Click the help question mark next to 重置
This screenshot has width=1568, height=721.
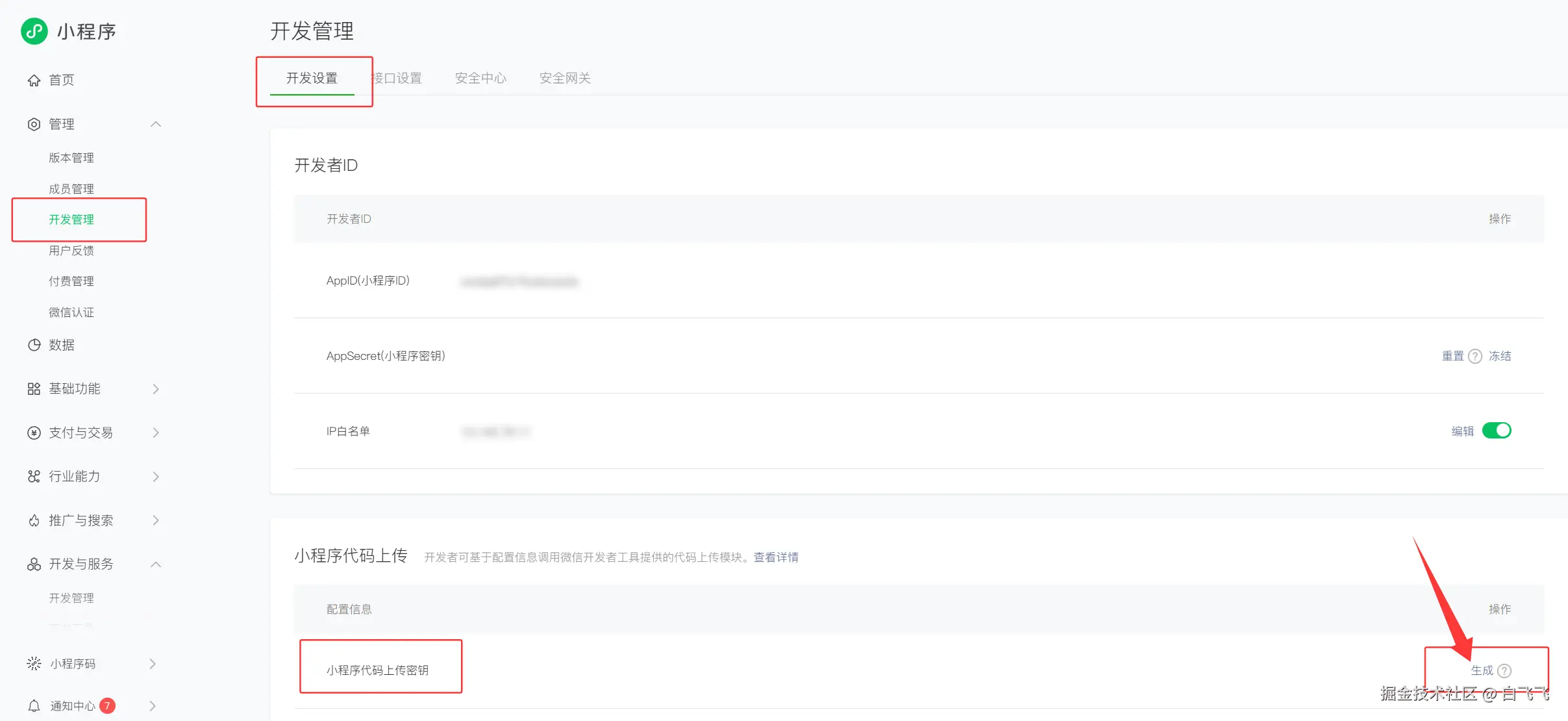point(1475,357)
